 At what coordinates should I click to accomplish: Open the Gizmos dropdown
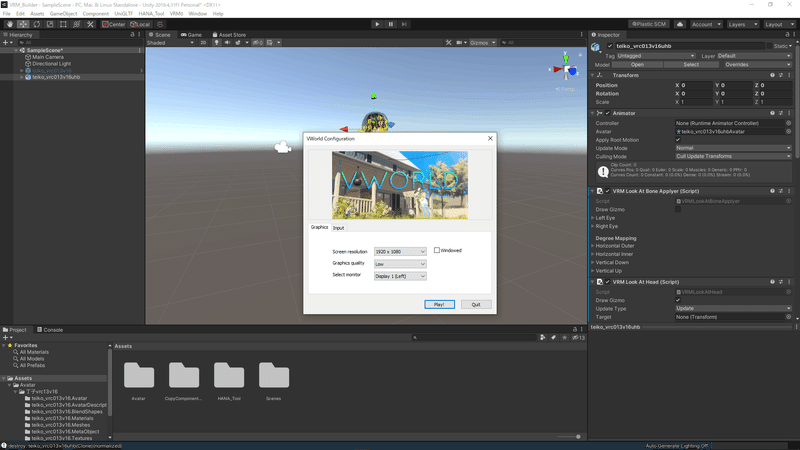(x=483, y=42)
